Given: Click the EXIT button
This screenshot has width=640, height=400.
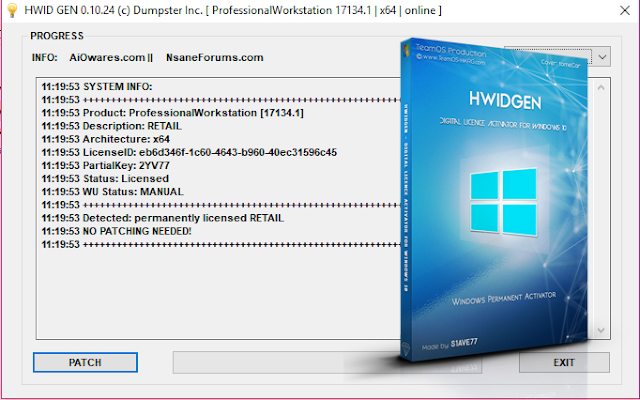Looking at the screenshot, I should pos(564,362).
